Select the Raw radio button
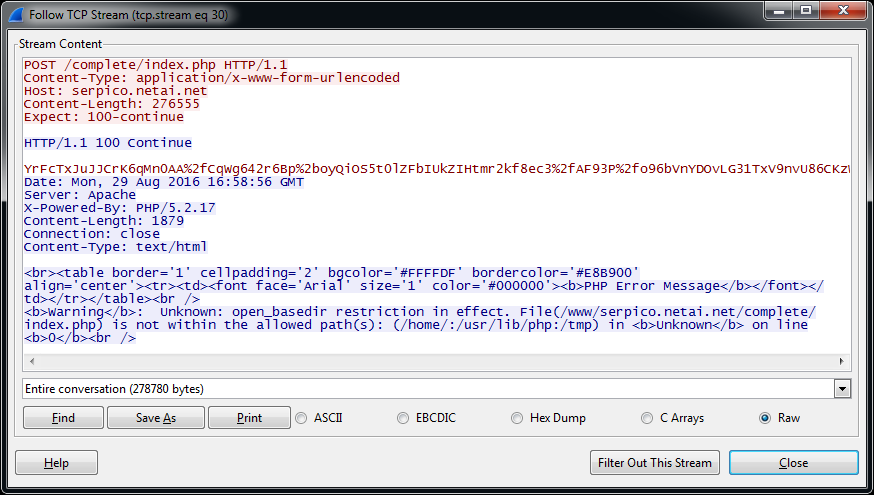 coord(765,418)
